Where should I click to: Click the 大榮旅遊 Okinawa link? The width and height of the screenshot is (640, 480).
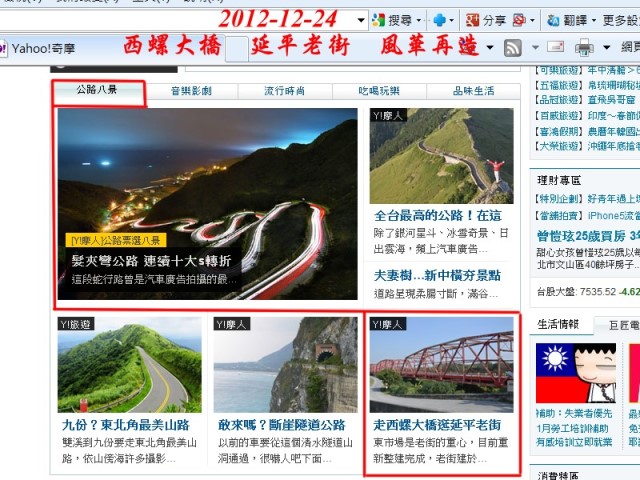[587, 146]
